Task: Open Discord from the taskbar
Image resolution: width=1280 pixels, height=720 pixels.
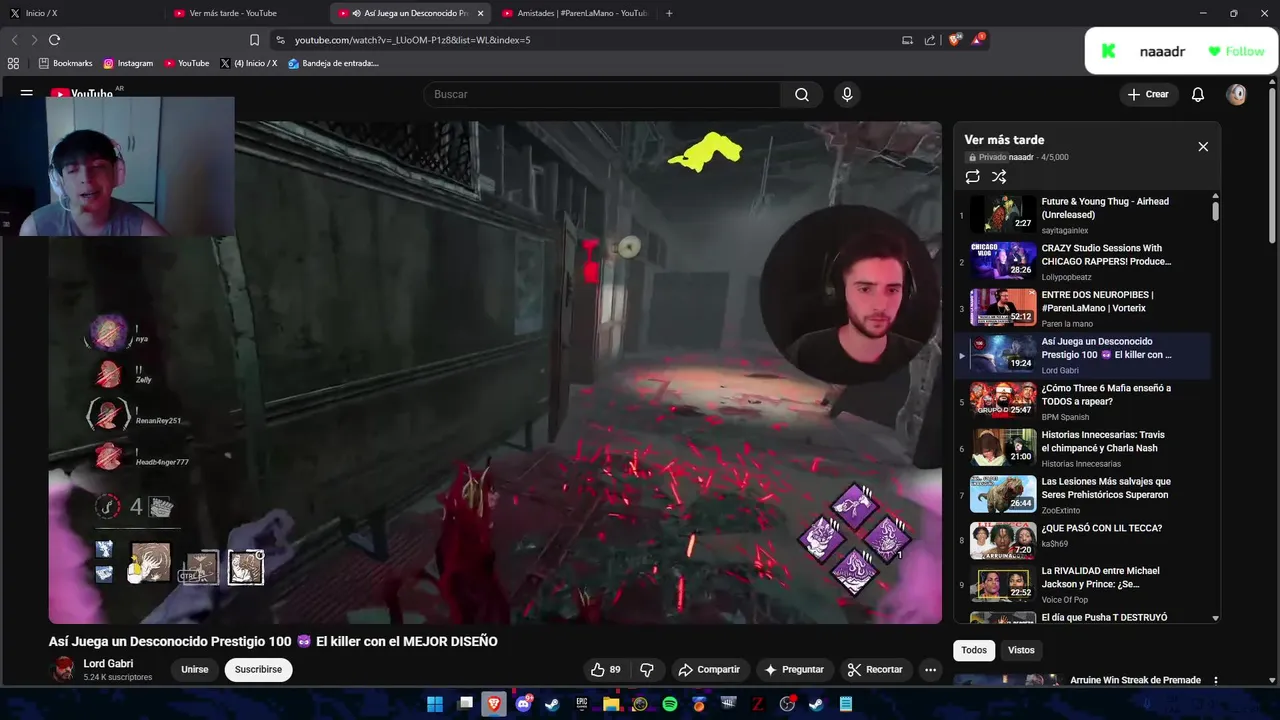Action: tap(523, 704)
